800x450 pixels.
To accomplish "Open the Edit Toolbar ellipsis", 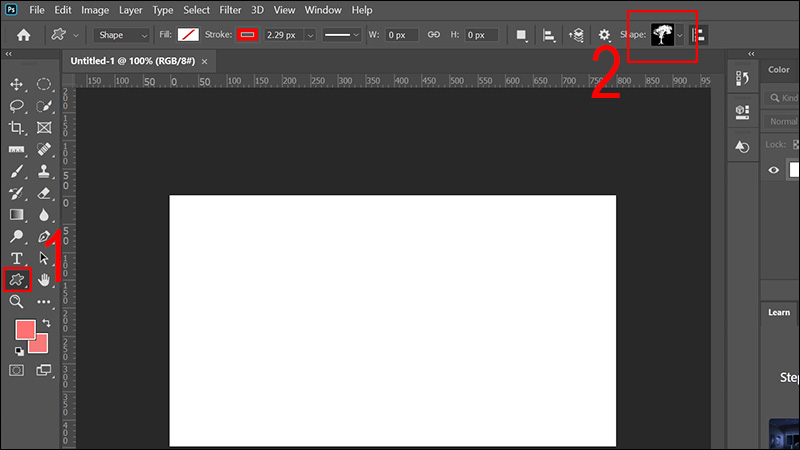I will click(x=44, y=302).
